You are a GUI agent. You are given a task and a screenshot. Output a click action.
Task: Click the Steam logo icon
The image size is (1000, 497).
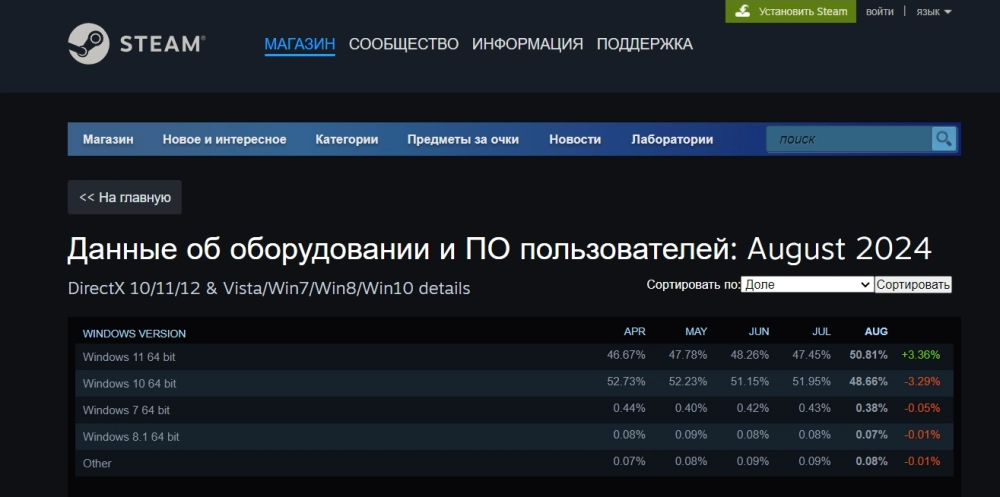click(x=88, y=44)
